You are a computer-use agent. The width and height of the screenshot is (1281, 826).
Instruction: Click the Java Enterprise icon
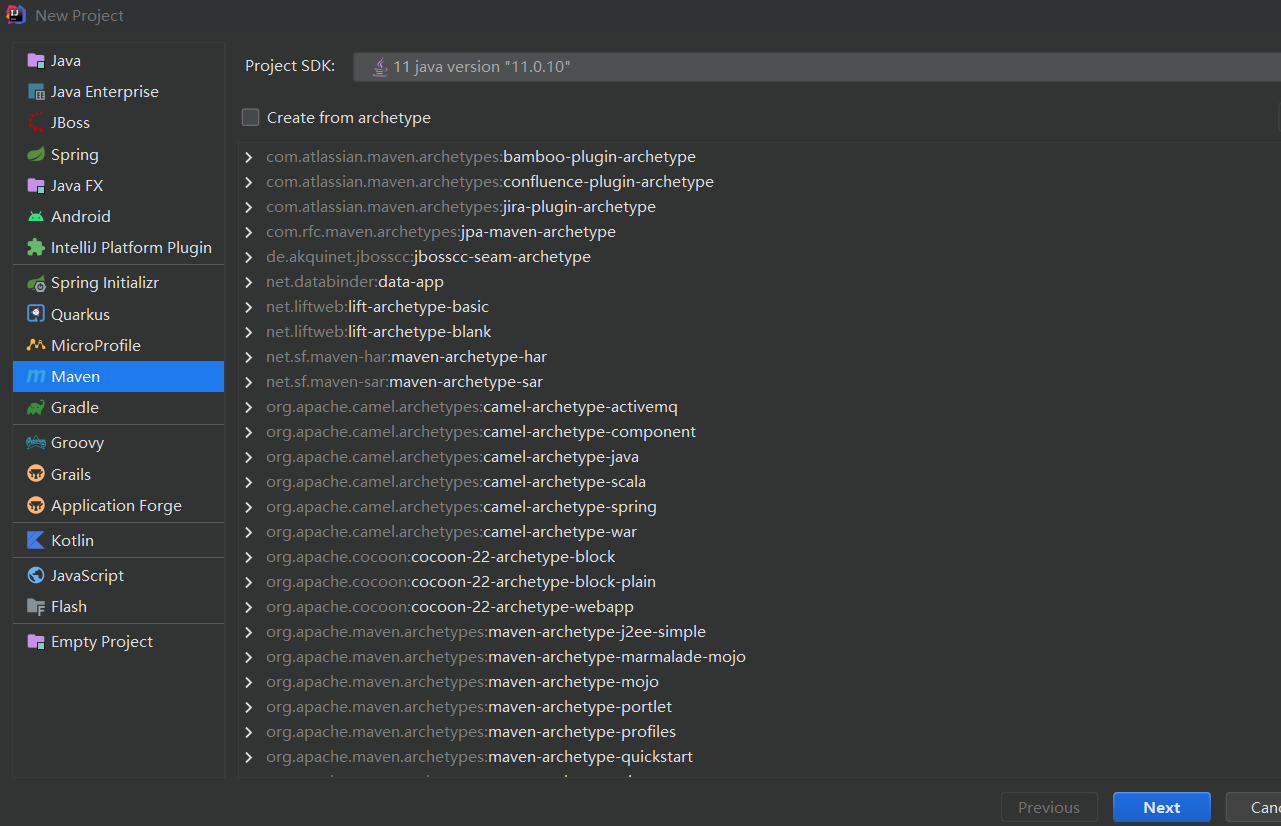coord(36,92)
